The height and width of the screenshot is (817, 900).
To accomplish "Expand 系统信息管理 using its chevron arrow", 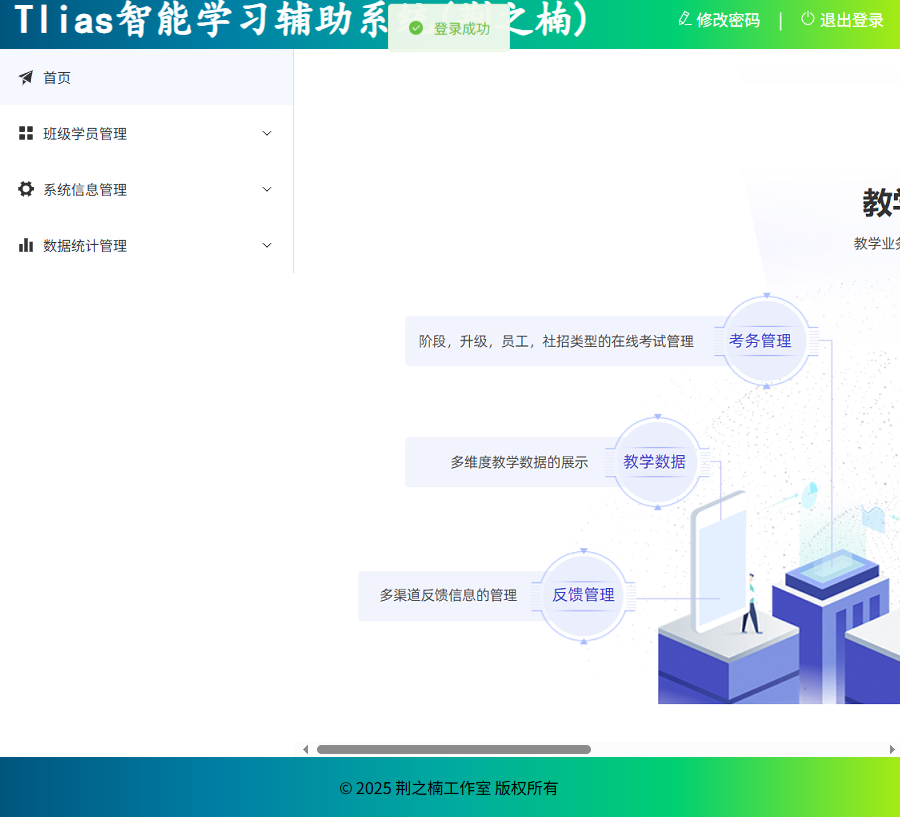I will 267,189.
